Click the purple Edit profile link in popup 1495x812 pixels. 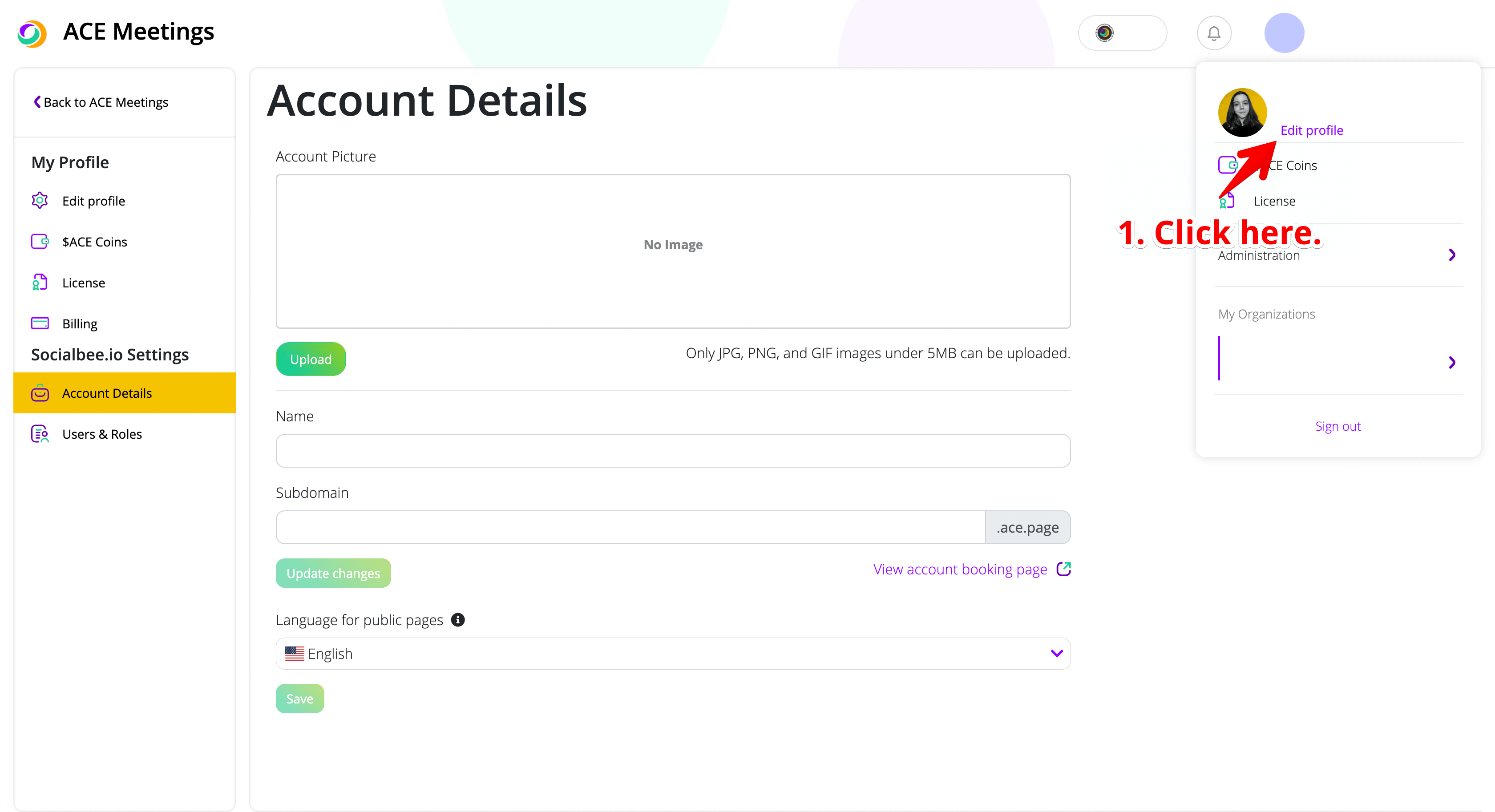[1311, 130]
